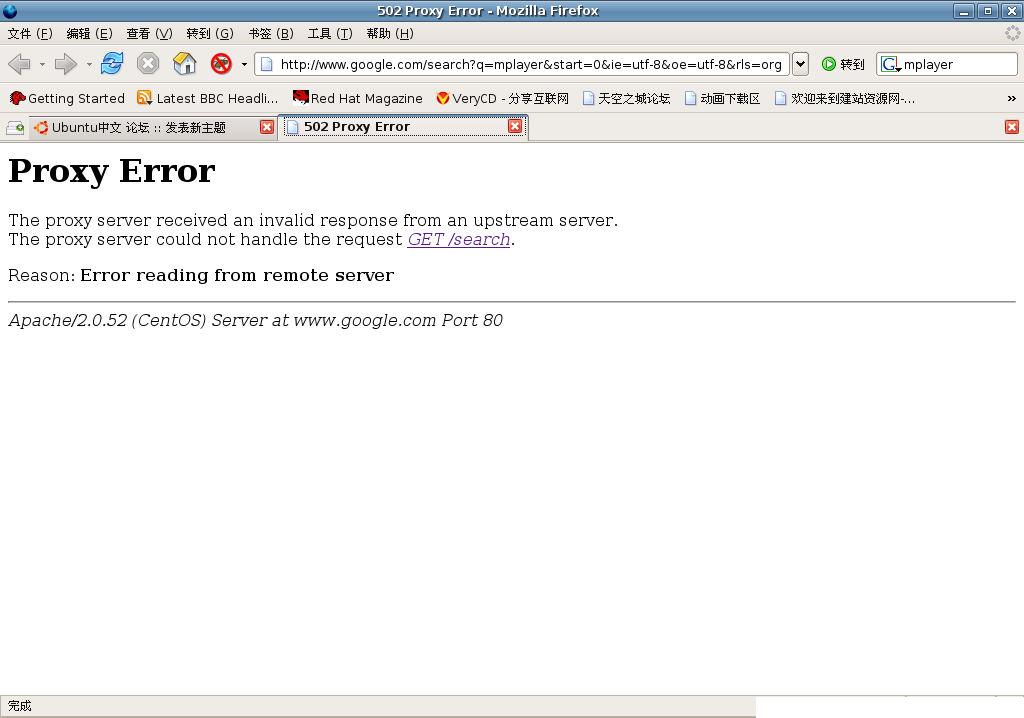Show more bookmarks with the chevron
This screenshot has width=1024, height=718.
pyautogui.click(x=1012, y=99)
